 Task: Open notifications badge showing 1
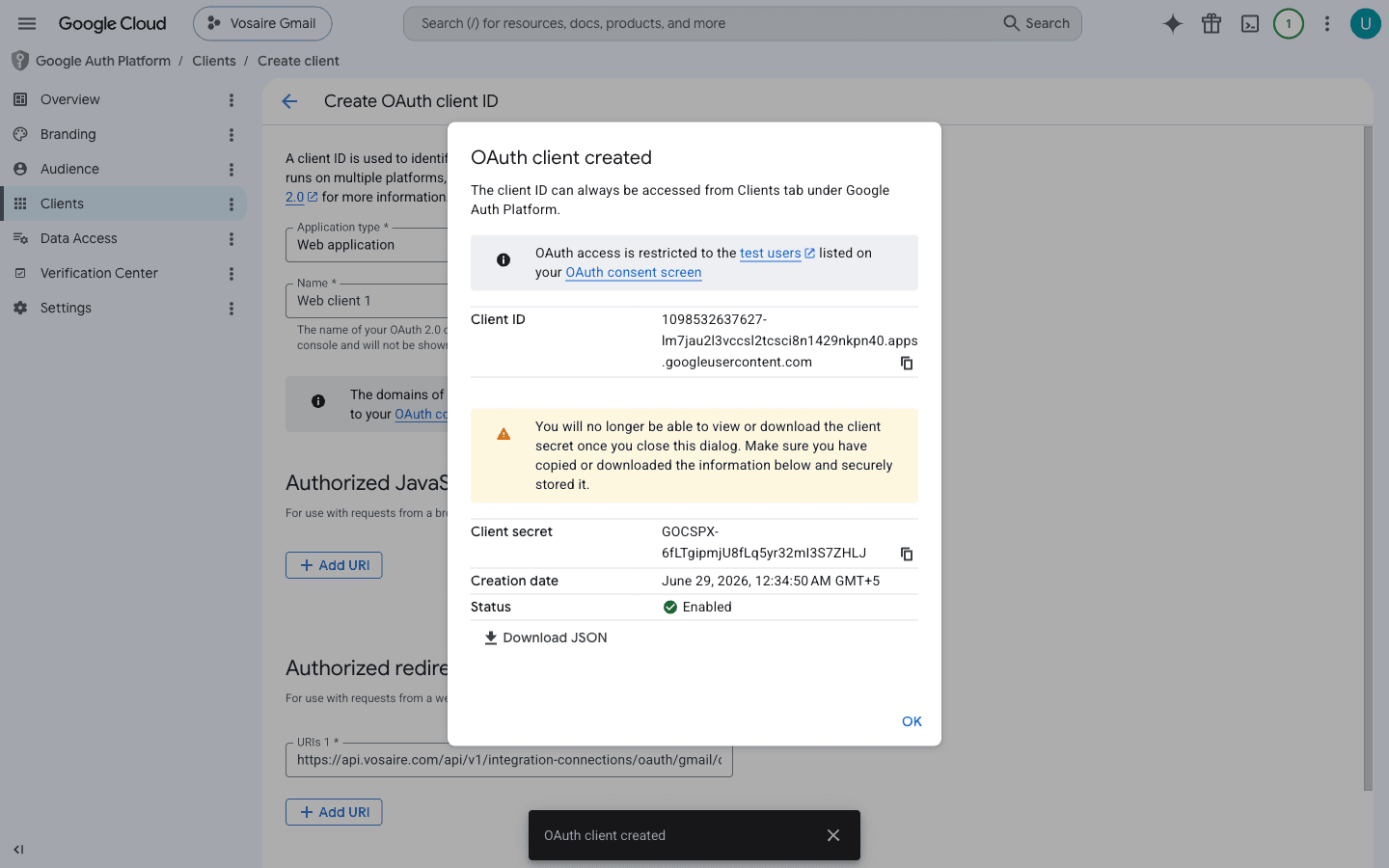[1289, 24]
